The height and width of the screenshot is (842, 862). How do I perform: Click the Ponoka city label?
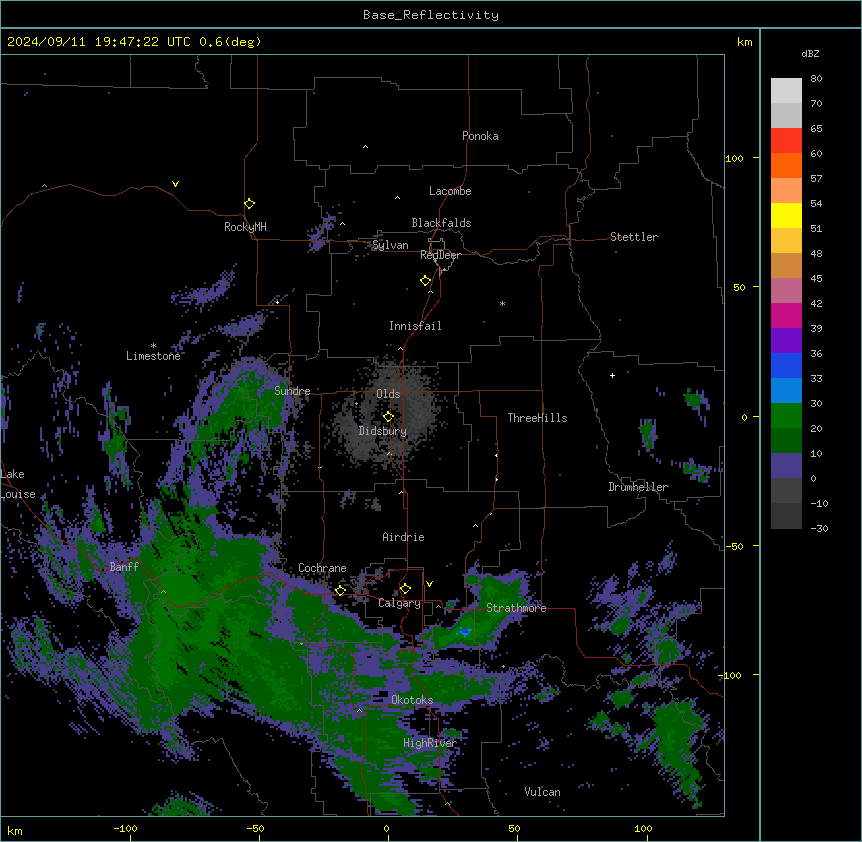coord(480,136)
